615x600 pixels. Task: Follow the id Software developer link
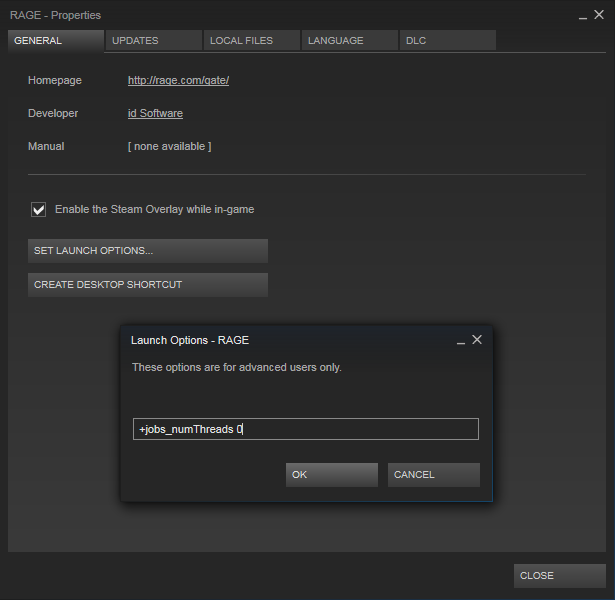155,113
